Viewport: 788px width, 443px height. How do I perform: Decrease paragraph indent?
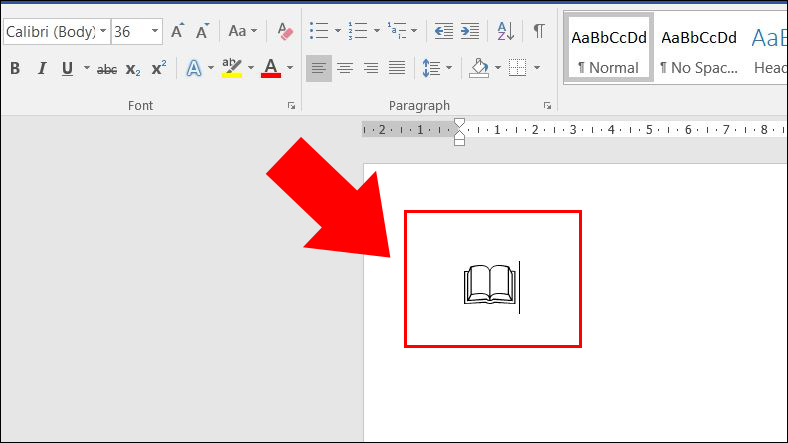(x=443, y=32)
